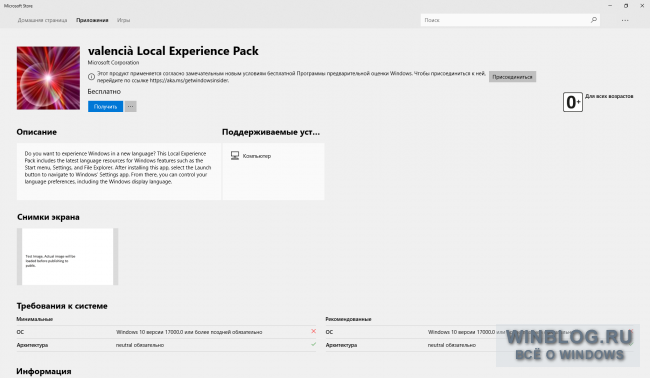Click the search magnifier icon
Screen dimensions: 650x378
pyautogui.click(x=594, y=20)
